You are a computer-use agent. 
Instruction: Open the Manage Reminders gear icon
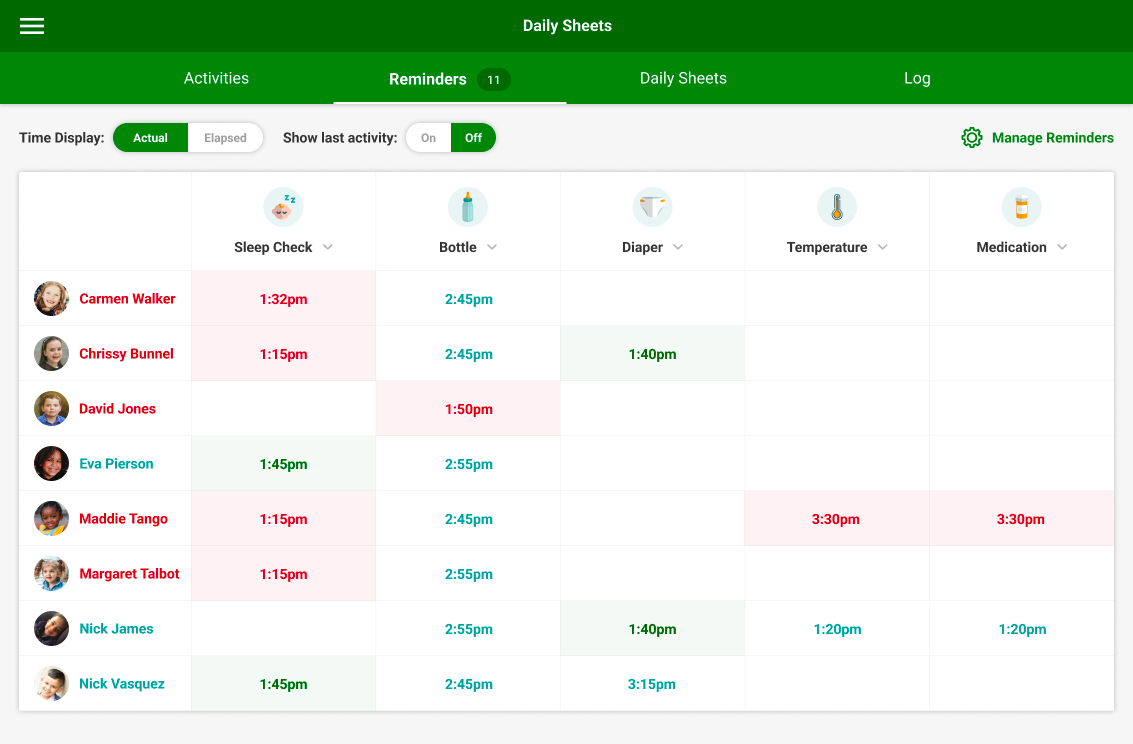[x=971, y=137]
